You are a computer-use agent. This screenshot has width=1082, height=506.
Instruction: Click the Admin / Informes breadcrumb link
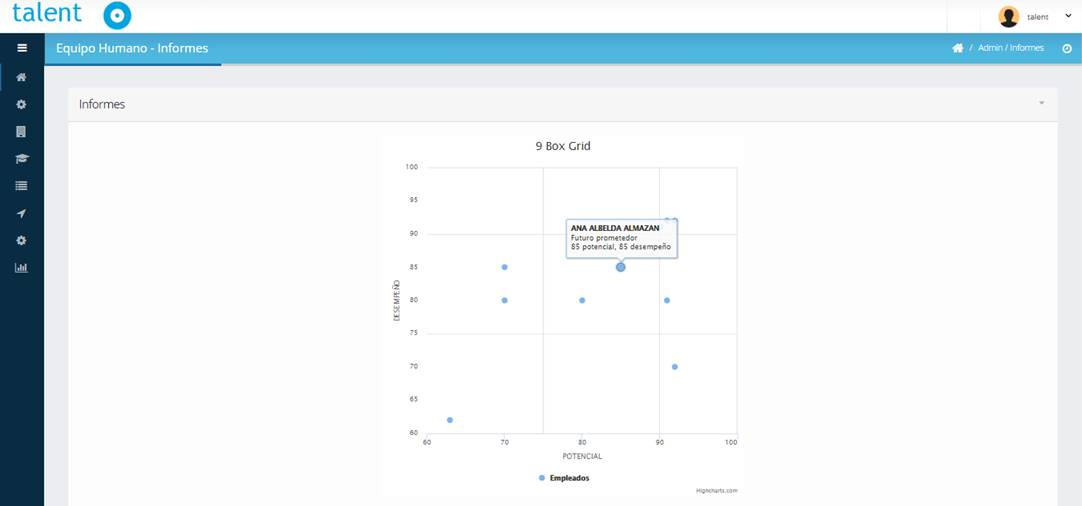click(x=1010, y=48)
